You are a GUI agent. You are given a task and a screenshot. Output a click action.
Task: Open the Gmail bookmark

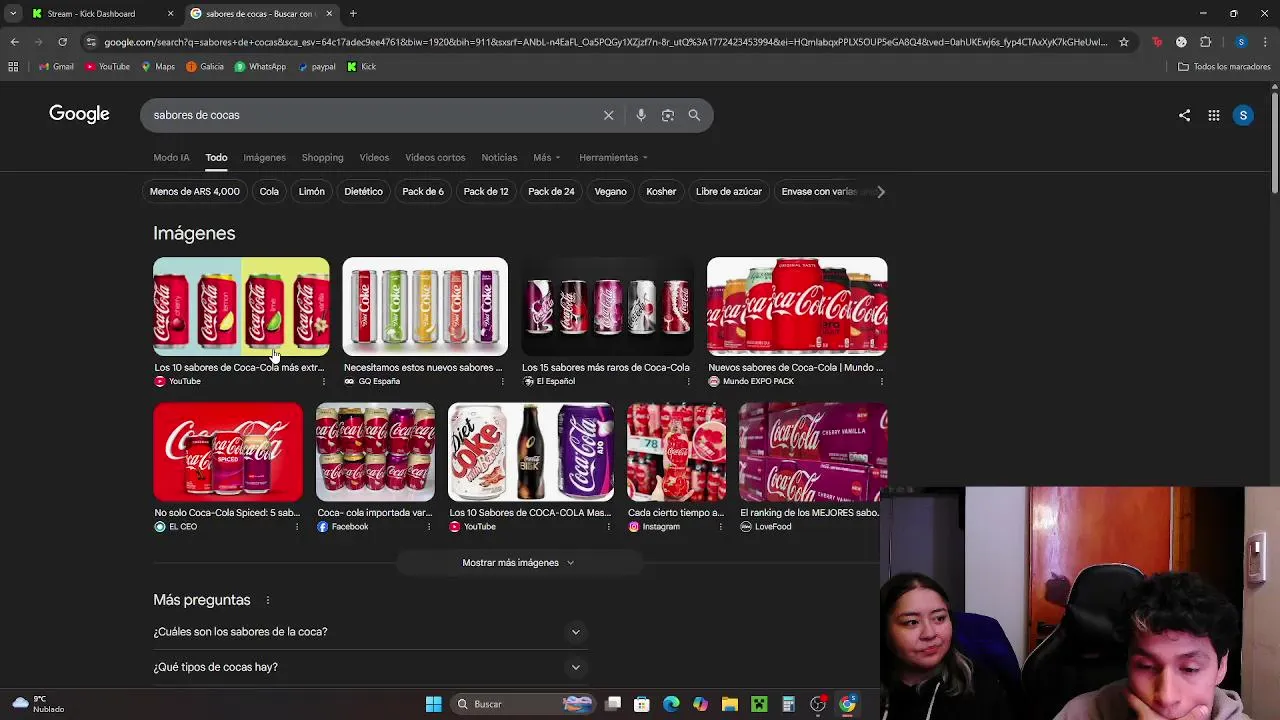pyautogui.click(x=56, y=67)
